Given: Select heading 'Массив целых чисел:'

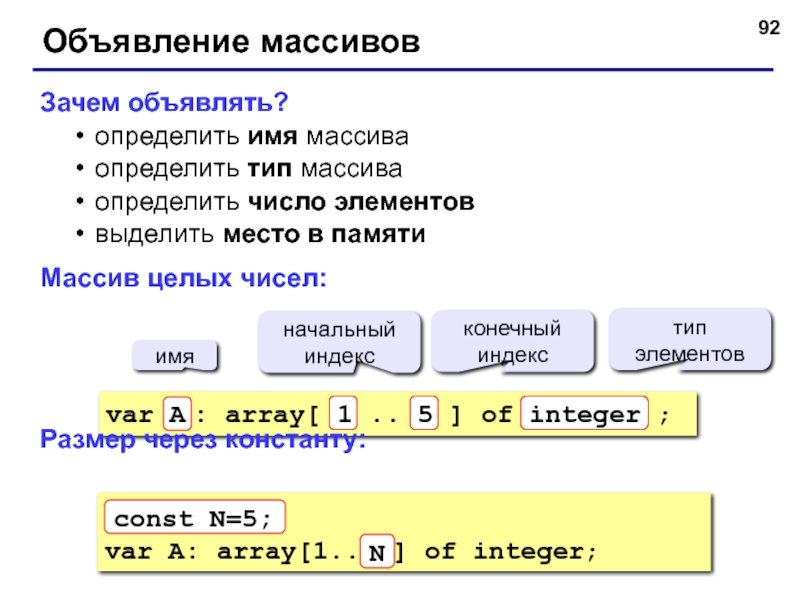Looking at the screenshot, I should tap(184, 278).
